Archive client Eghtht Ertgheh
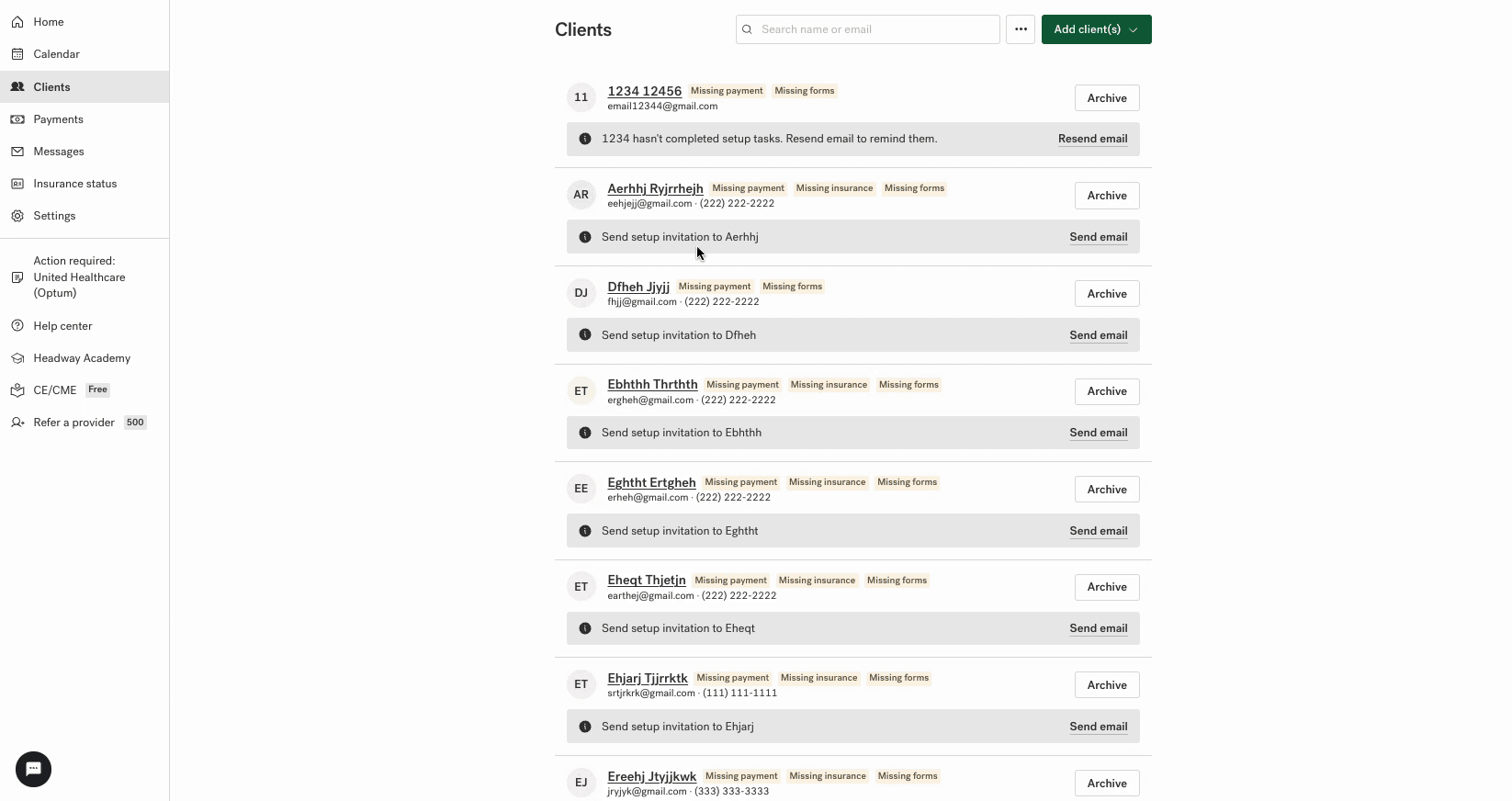The width and height of the screenshot is (1512, 801). pos(1107,490)
